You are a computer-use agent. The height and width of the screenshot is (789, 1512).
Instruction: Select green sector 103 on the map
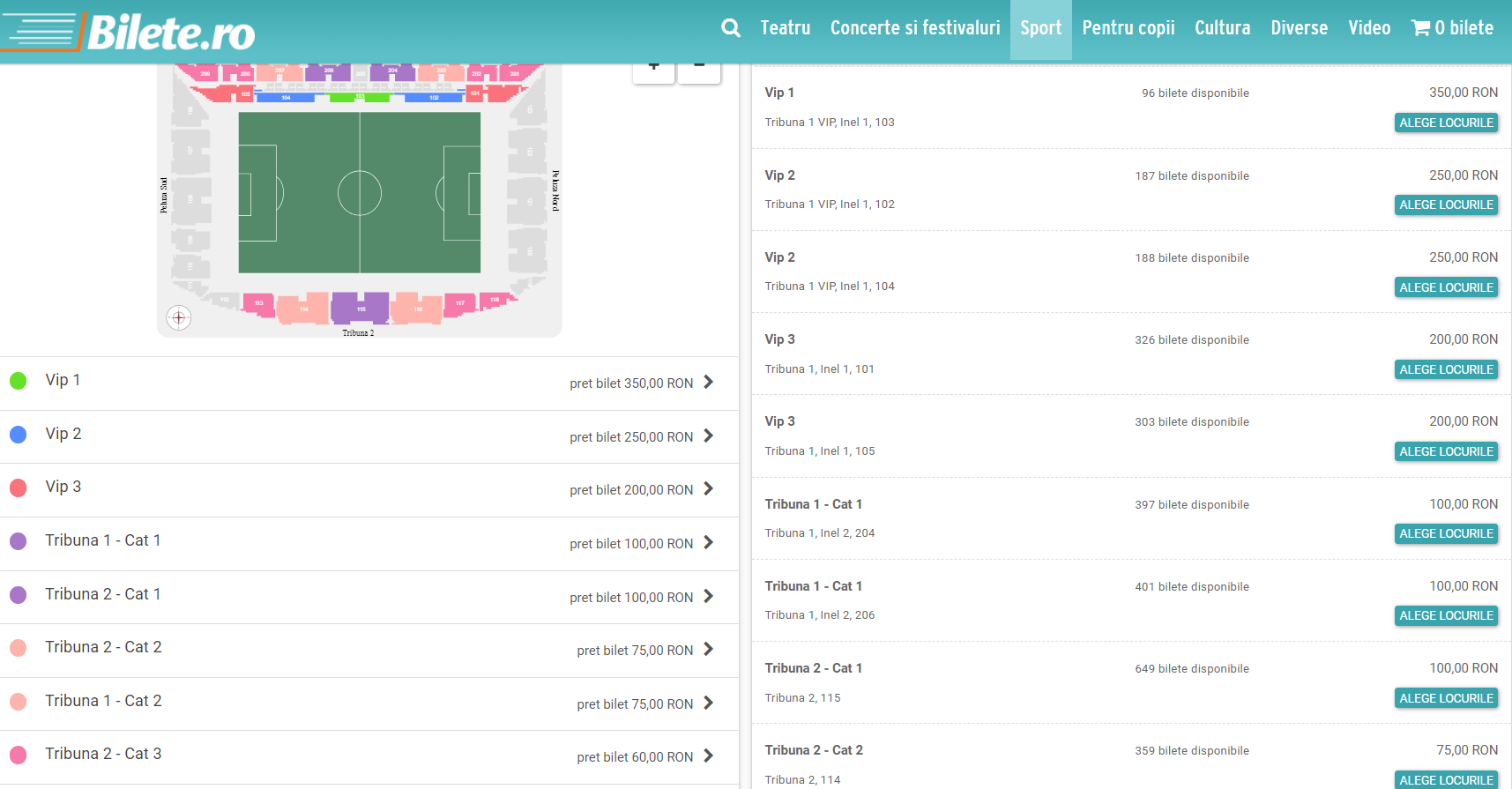[x=360, y=97]
